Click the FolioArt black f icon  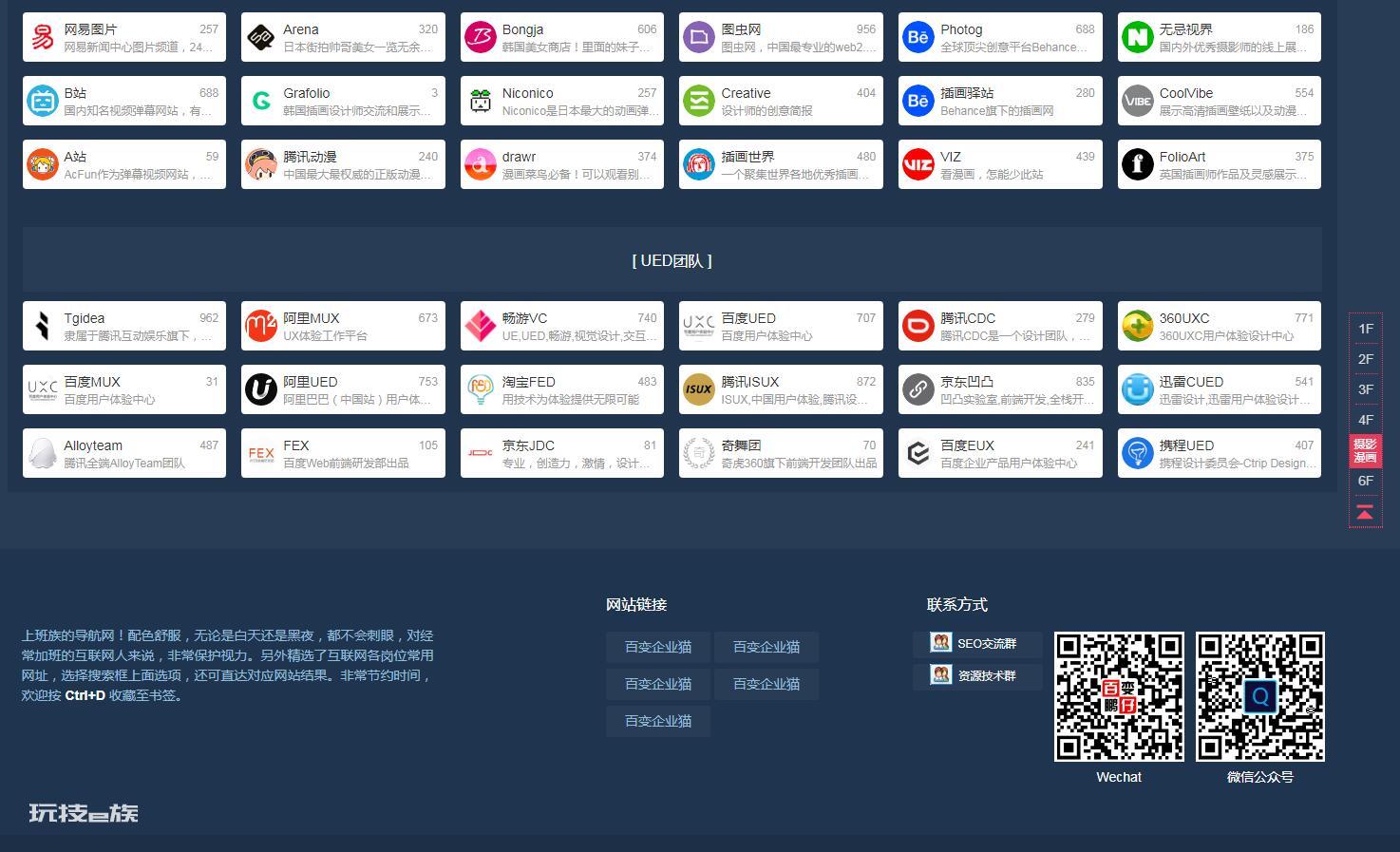coord(1138,164)
